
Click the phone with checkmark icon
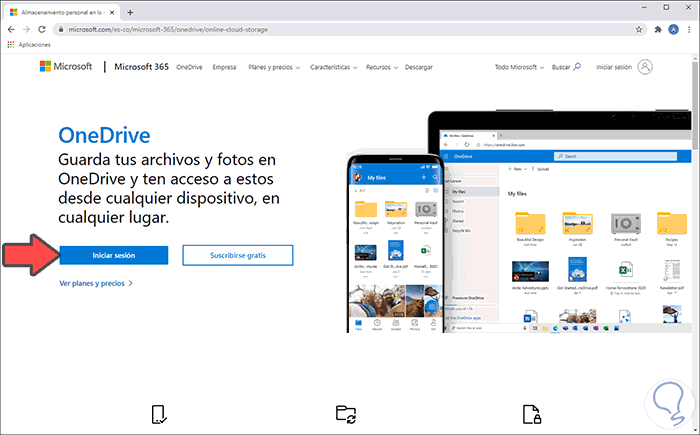tap(159, 414)
